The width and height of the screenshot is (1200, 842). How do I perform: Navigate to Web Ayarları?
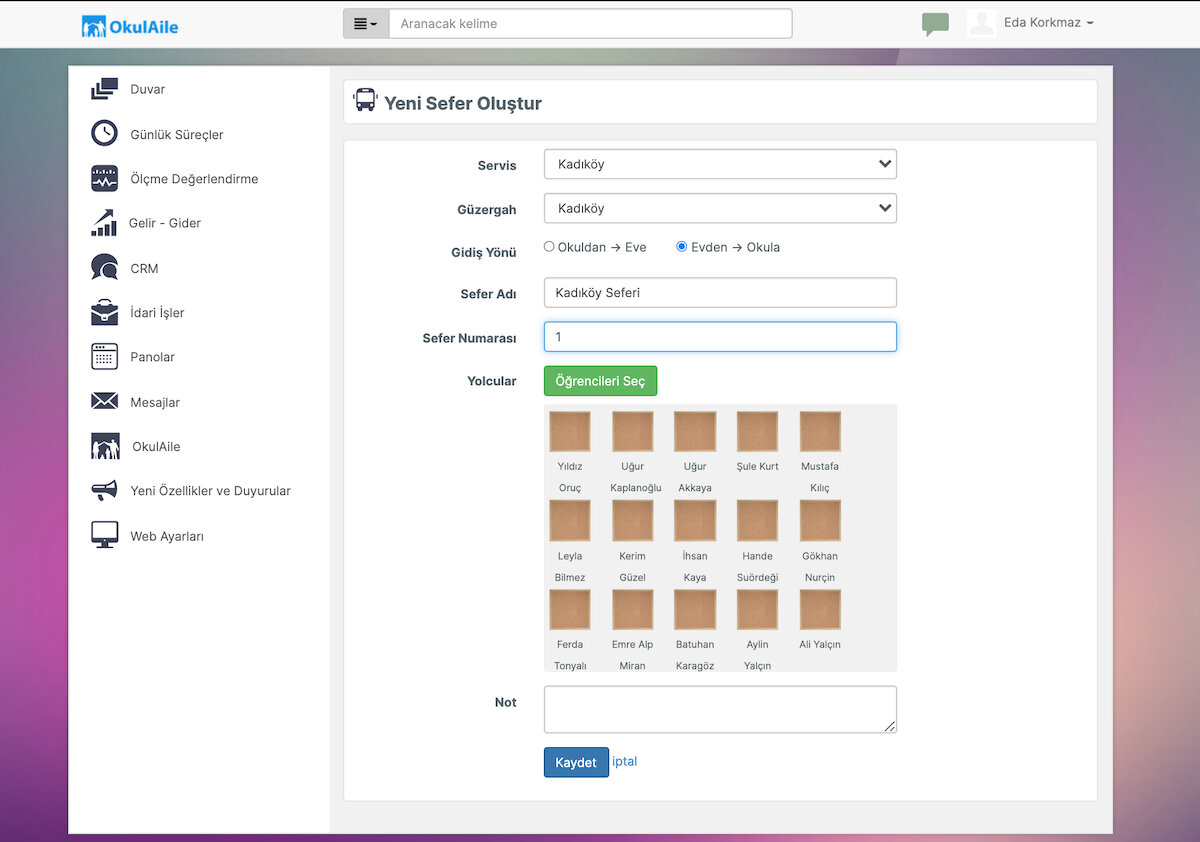tap(167, 536)
